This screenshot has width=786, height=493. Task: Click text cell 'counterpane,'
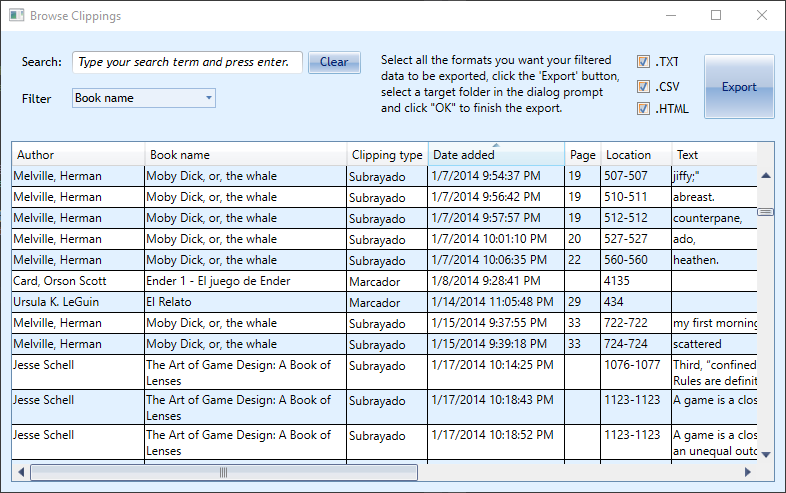tap(714, 218)
